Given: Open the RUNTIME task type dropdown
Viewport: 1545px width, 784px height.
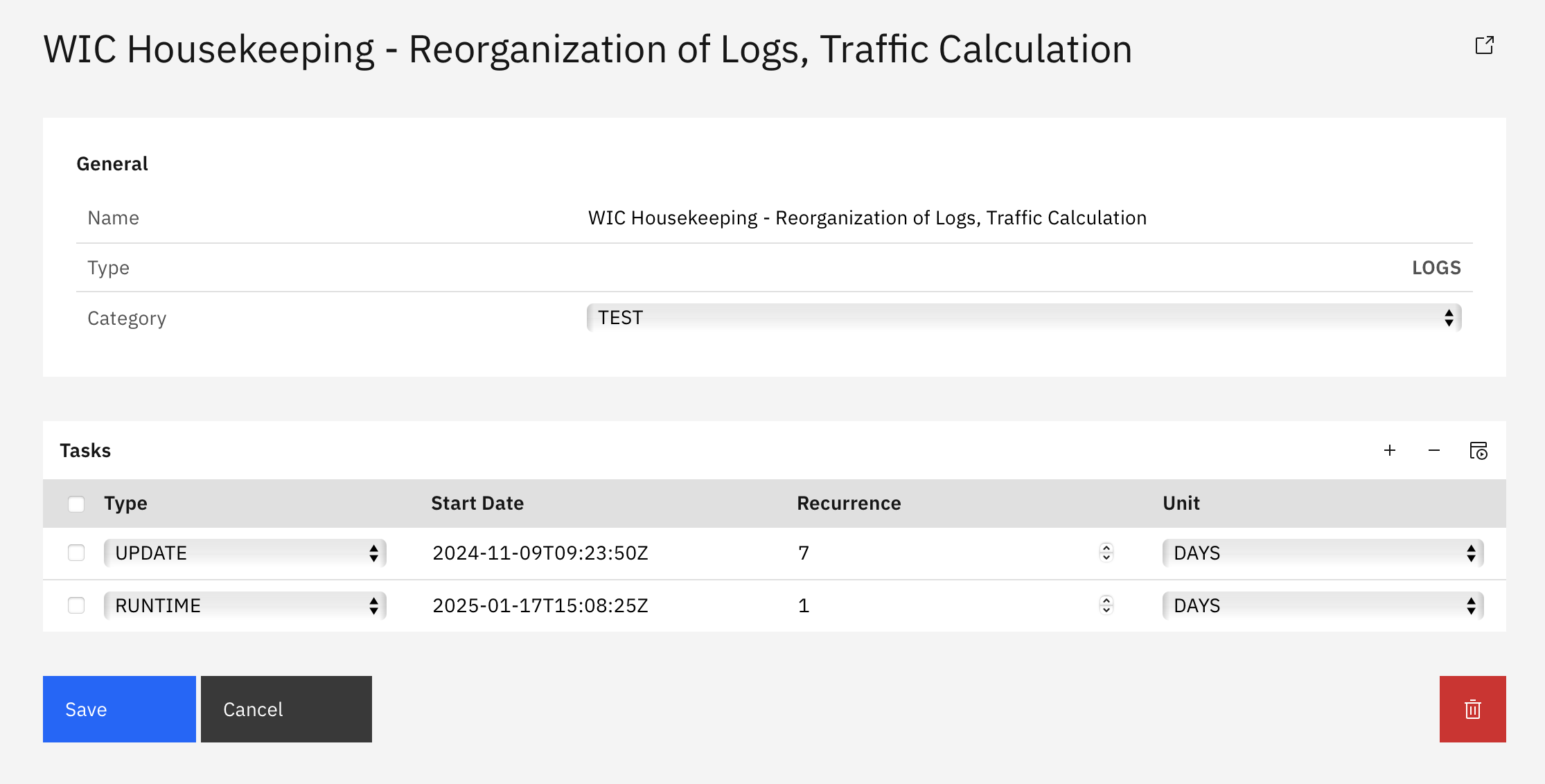Looking at the screenshot, I should (245, 605).
